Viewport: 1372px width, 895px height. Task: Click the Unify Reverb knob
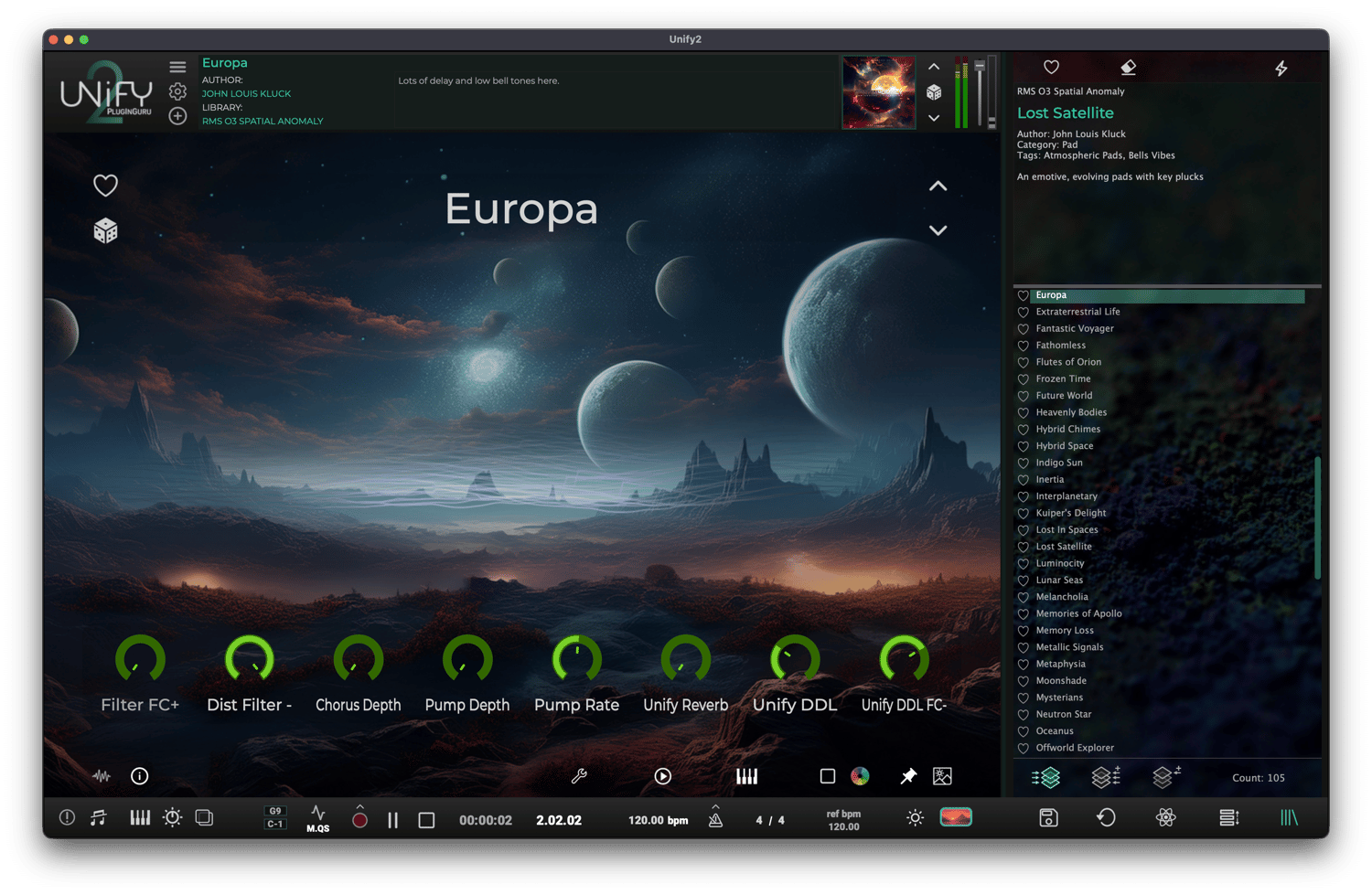point(686,659)
